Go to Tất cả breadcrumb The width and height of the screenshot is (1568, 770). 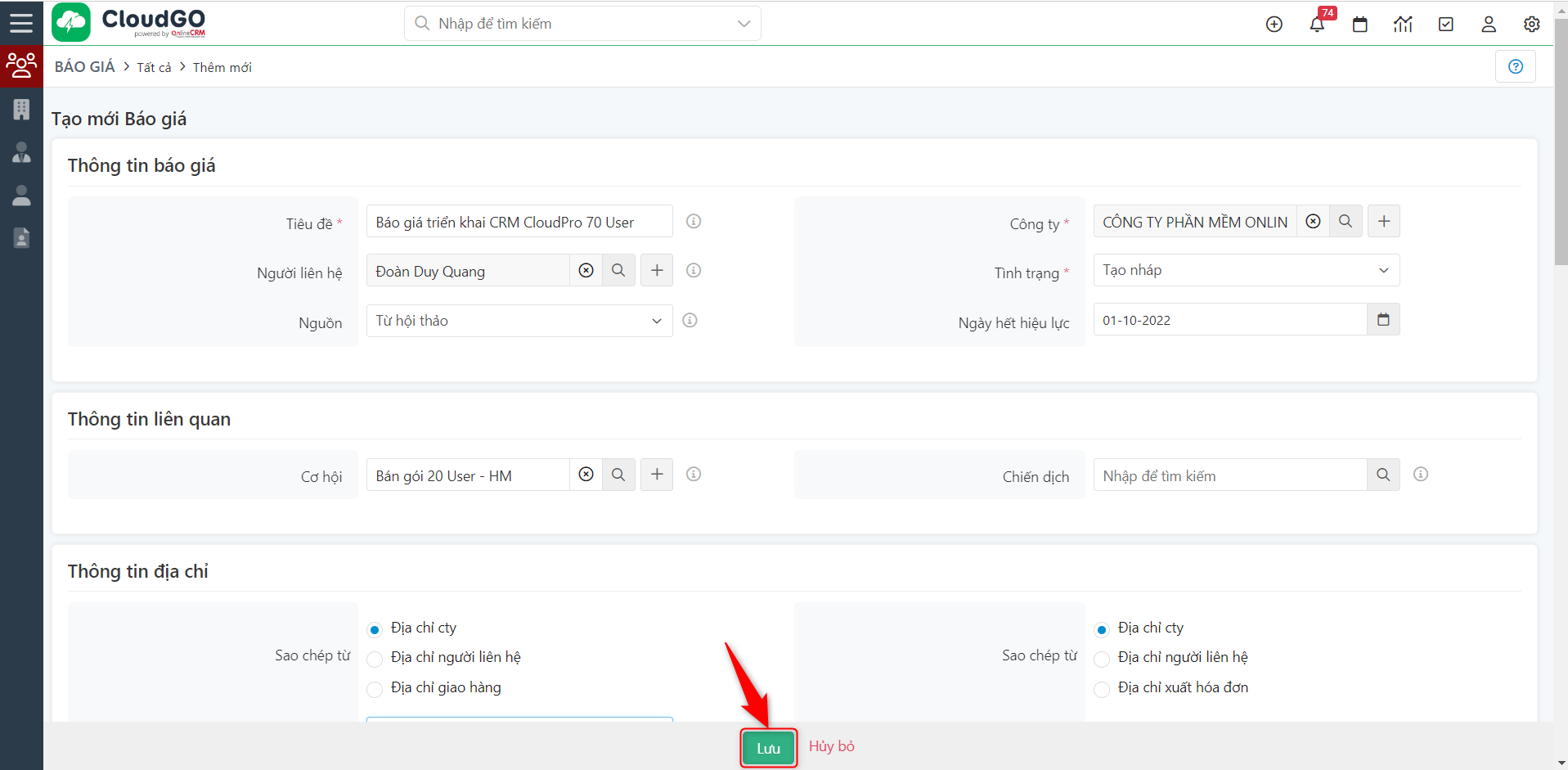(154, 67)
